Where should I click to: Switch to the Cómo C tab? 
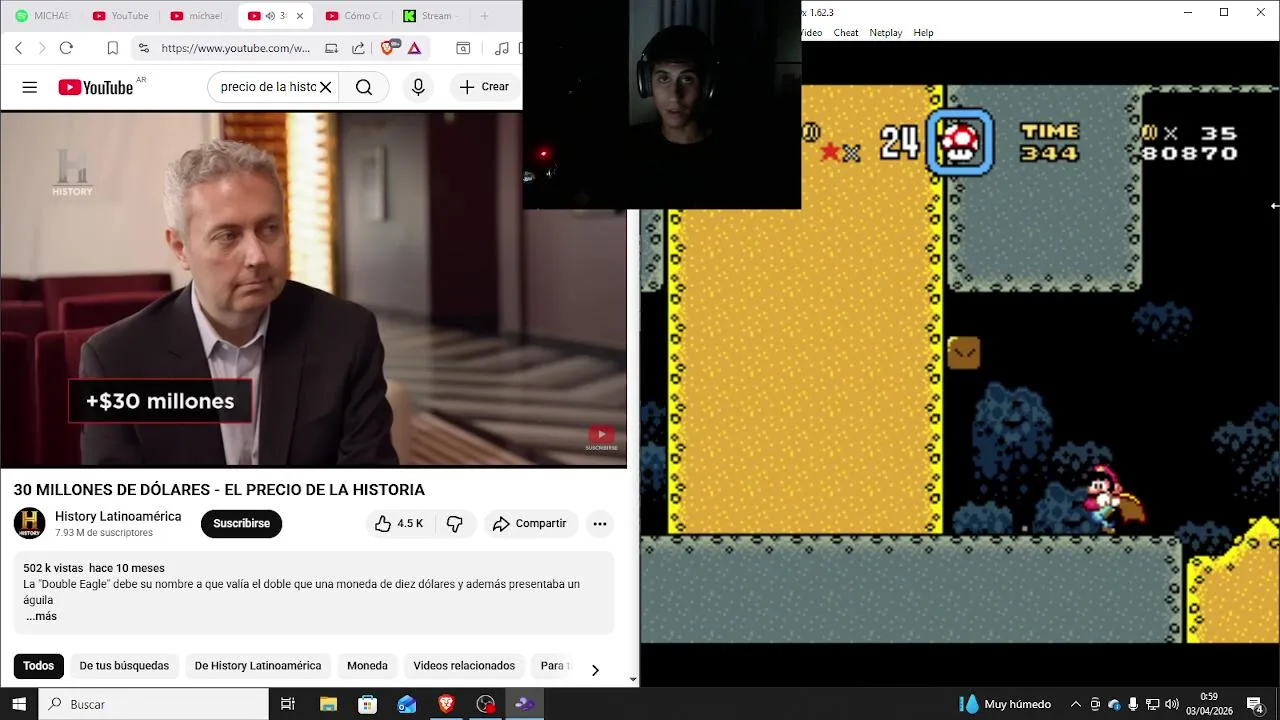pos(354,16)
